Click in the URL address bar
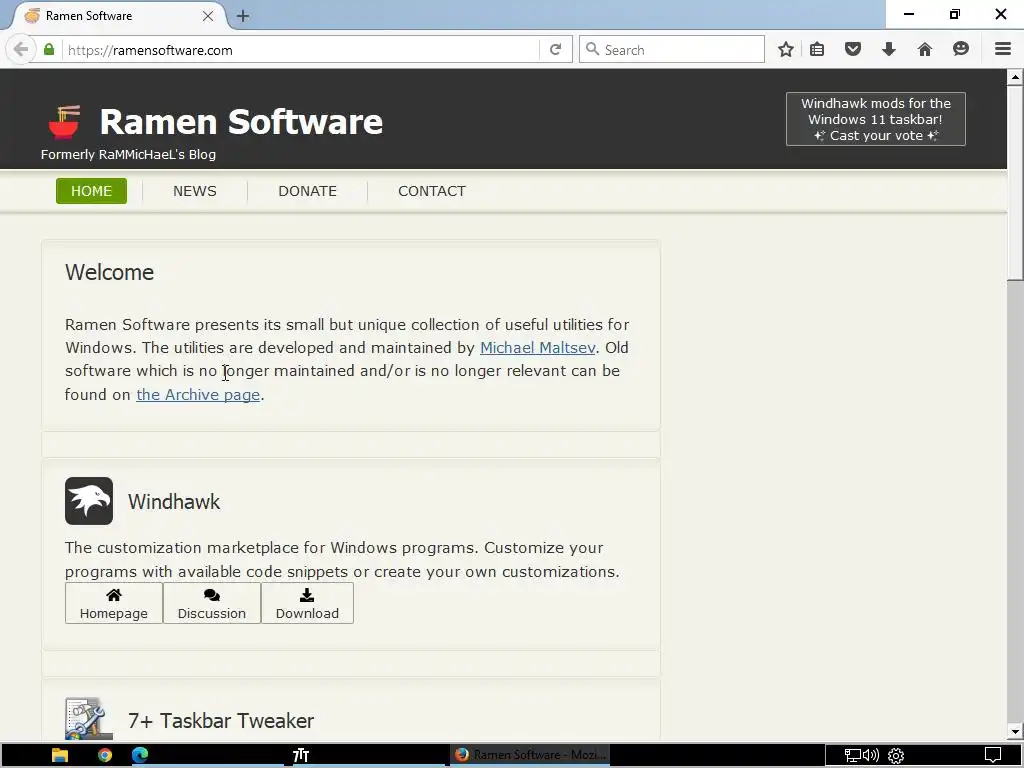Screen dimensions: 1024x768 coord(300,50)
